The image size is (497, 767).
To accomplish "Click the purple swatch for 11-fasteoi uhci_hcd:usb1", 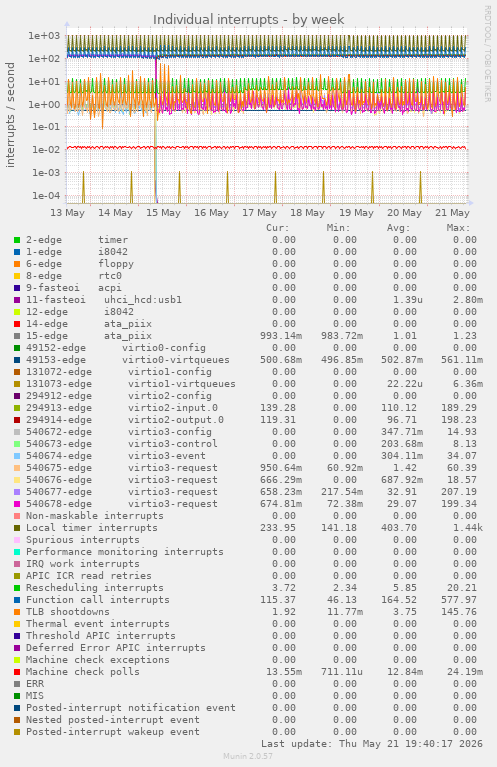I will point(17,300).
